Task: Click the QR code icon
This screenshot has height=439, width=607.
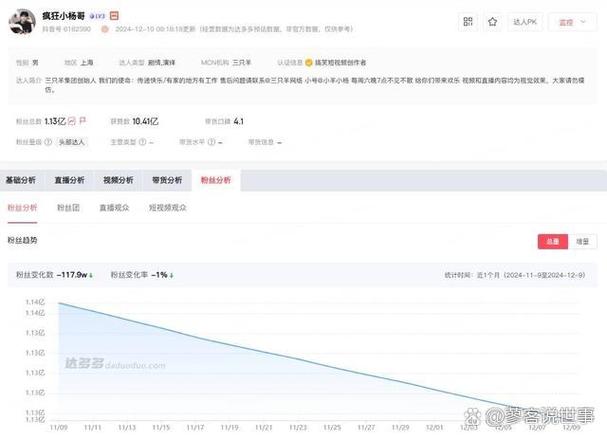Action: (468, 21)
